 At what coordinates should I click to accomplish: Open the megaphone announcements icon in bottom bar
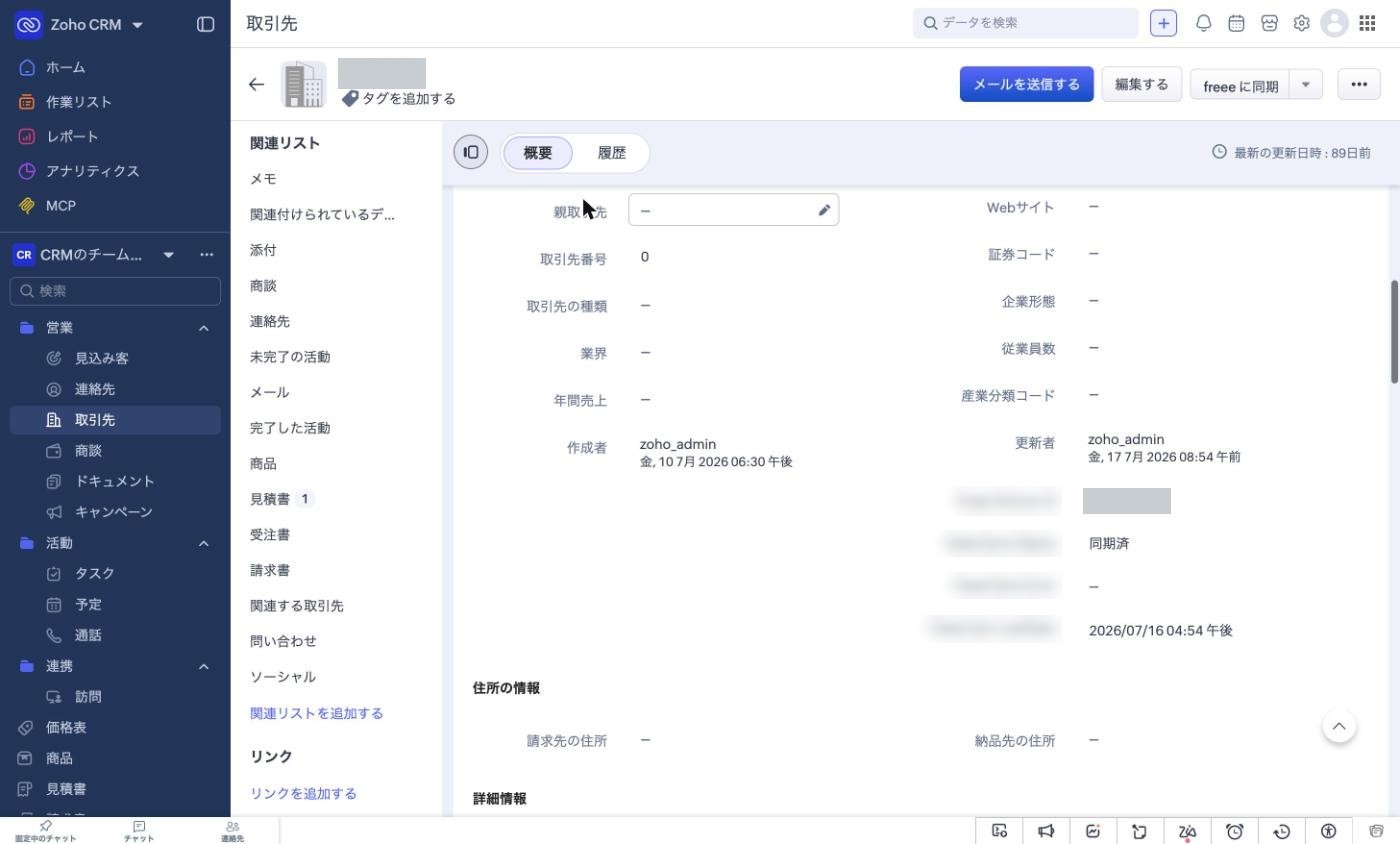pyautogui.click(x=1046, y=831)
